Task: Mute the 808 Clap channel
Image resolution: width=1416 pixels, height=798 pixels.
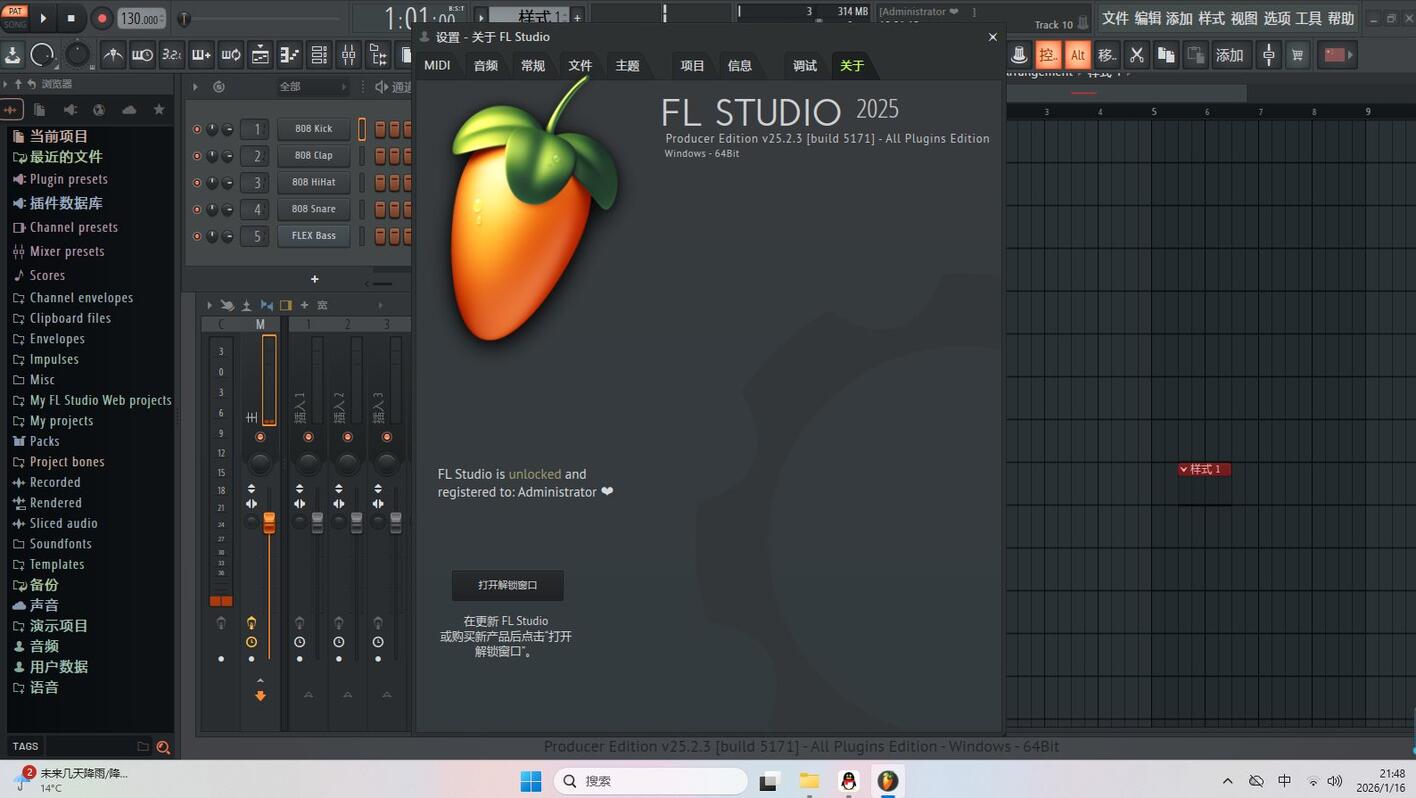Action: [197, 156]
